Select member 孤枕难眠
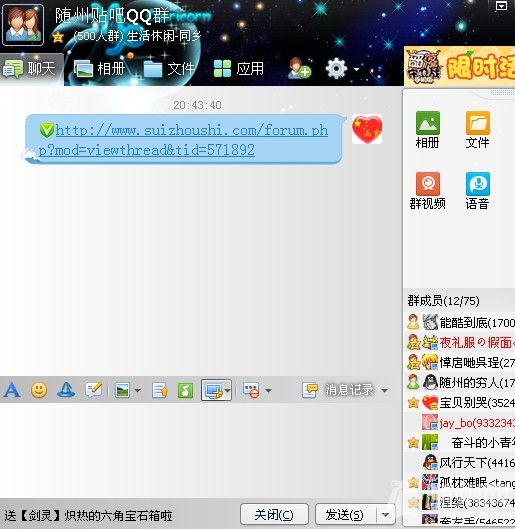 click(460, 482)
